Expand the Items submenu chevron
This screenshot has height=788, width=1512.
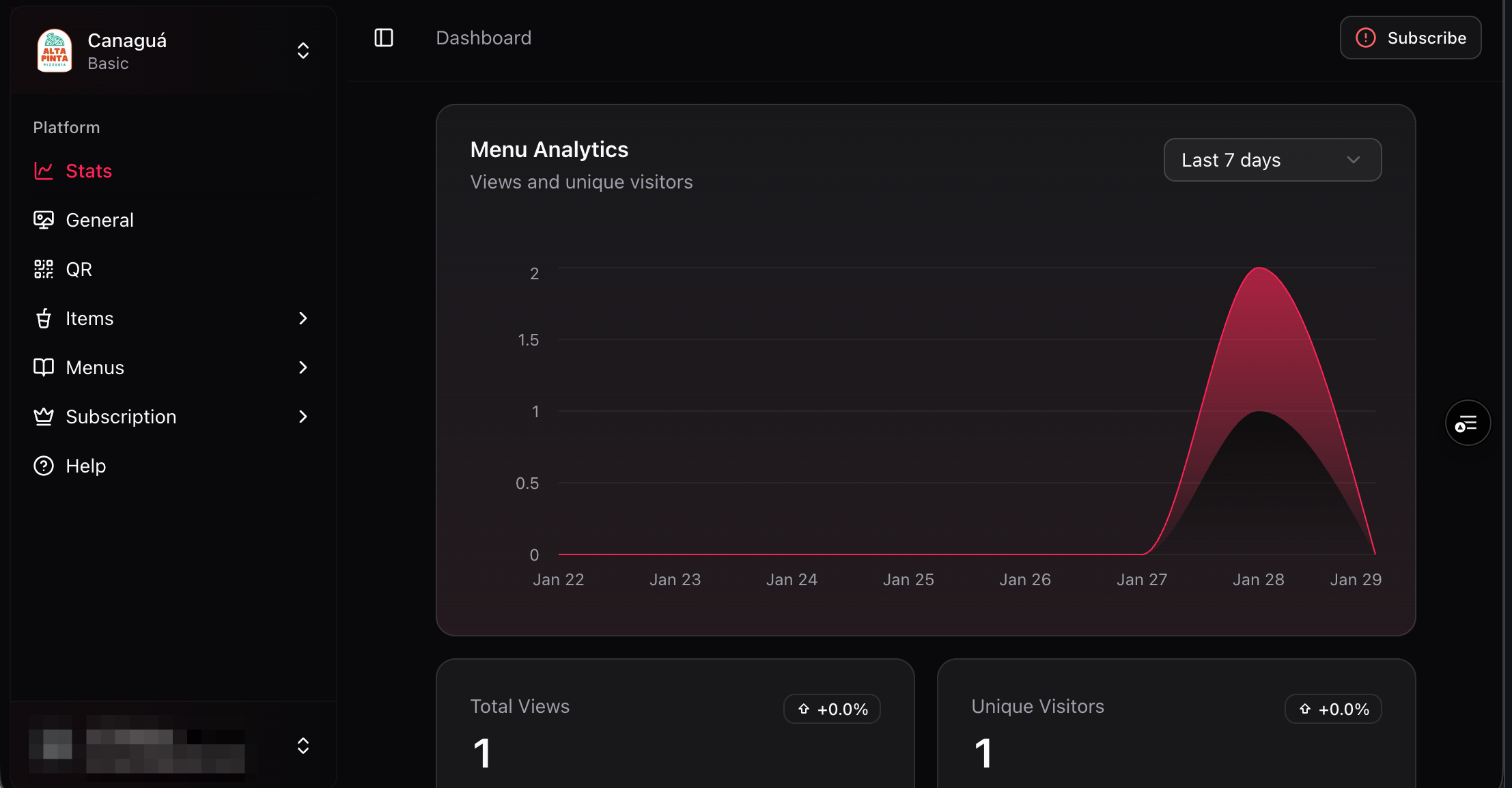[x=303, y=318]
